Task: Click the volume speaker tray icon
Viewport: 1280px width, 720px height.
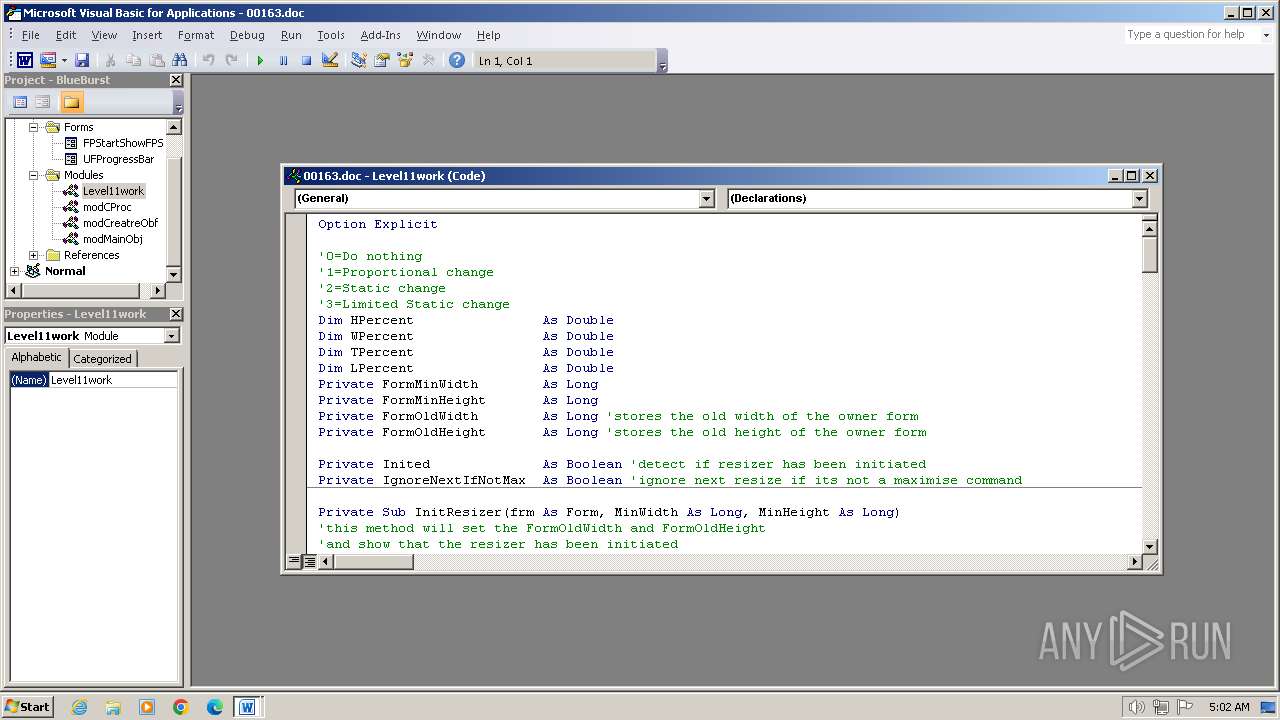Action: coord(1137,707)
